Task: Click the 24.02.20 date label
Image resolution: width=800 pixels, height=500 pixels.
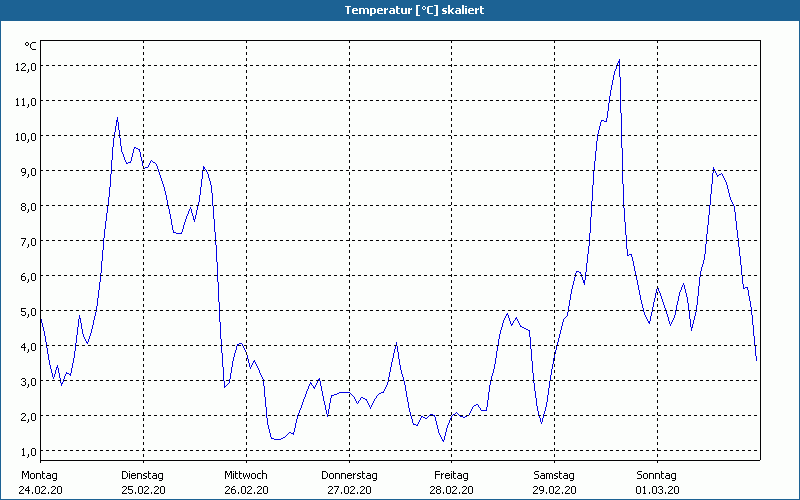Action: pyautogui.click(x=40, y=490)
